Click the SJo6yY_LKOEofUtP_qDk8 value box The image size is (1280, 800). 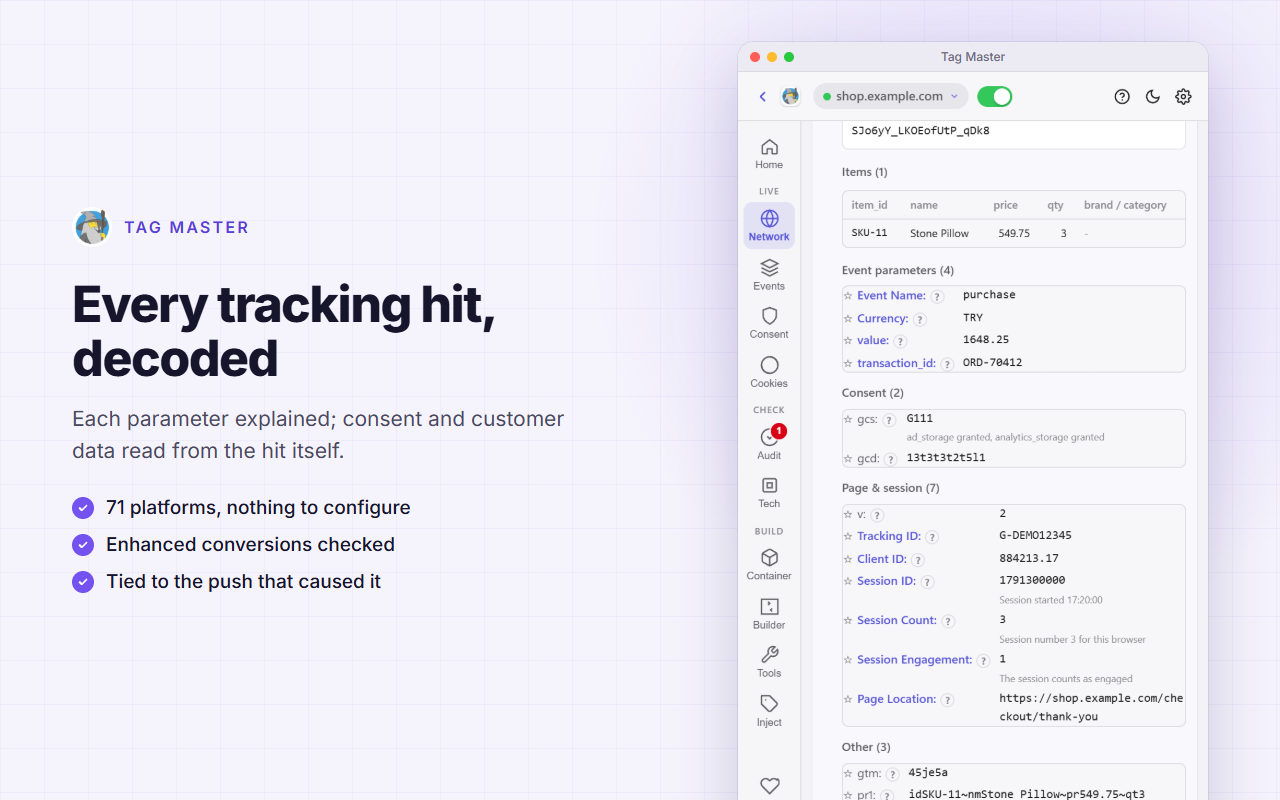pos(1014,134)
